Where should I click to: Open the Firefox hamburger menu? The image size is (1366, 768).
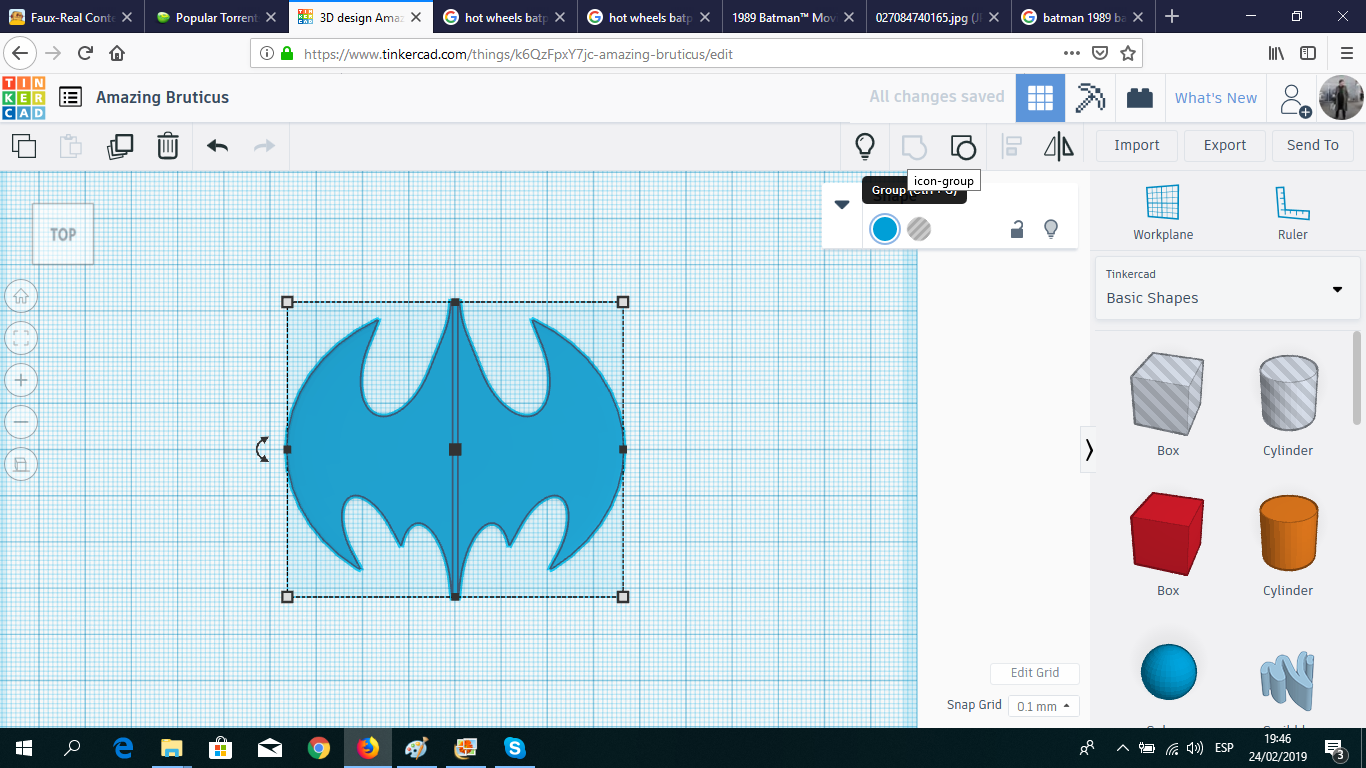click(1346, 53)
